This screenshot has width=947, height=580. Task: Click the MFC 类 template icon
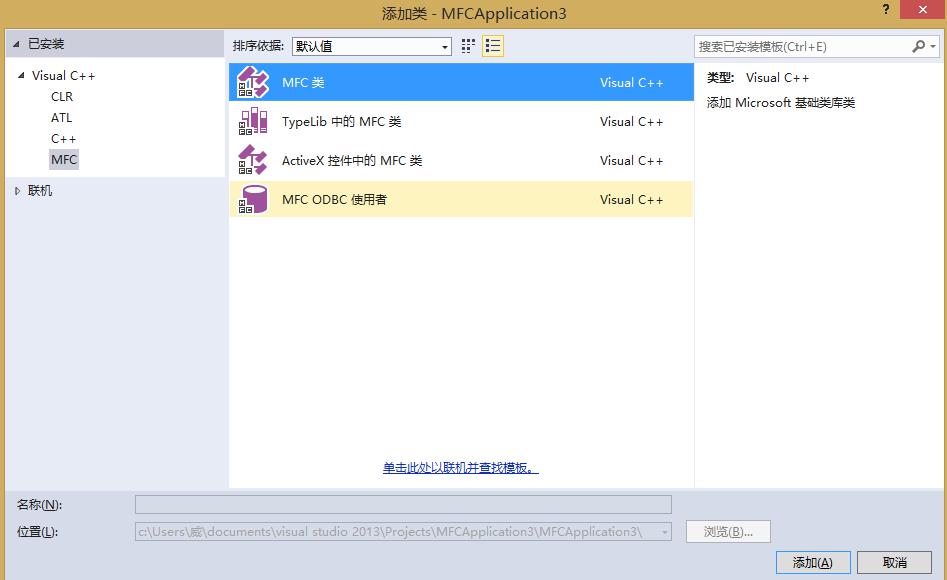[x=253, y=82]
